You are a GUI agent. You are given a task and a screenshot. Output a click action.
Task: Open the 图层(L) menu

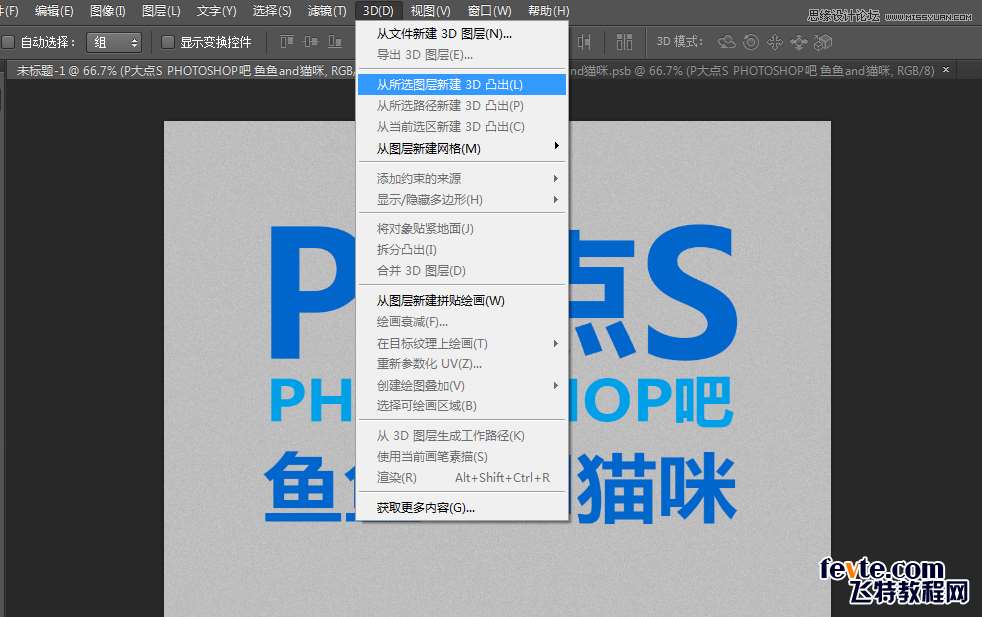pyautogui.click(x=161, y=11)
